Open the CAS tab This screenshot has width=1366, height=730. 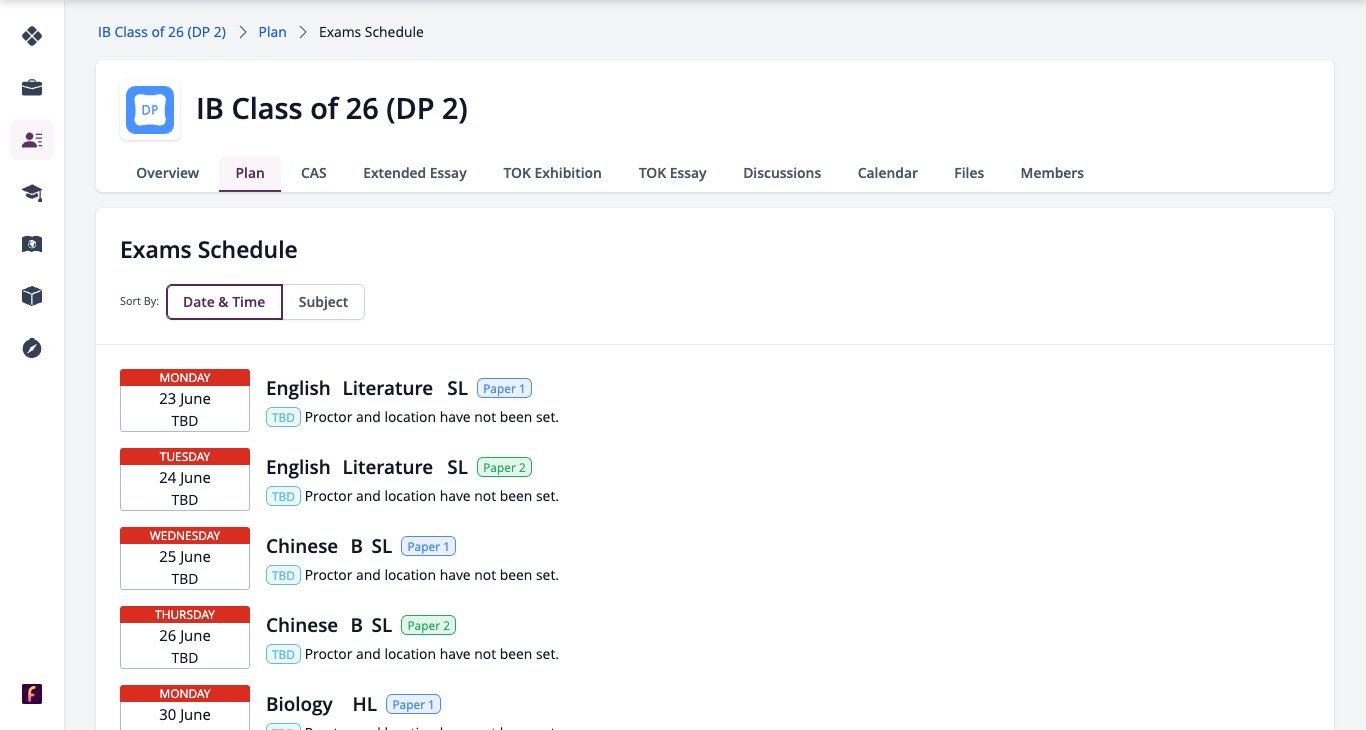(x=314, y=173)
